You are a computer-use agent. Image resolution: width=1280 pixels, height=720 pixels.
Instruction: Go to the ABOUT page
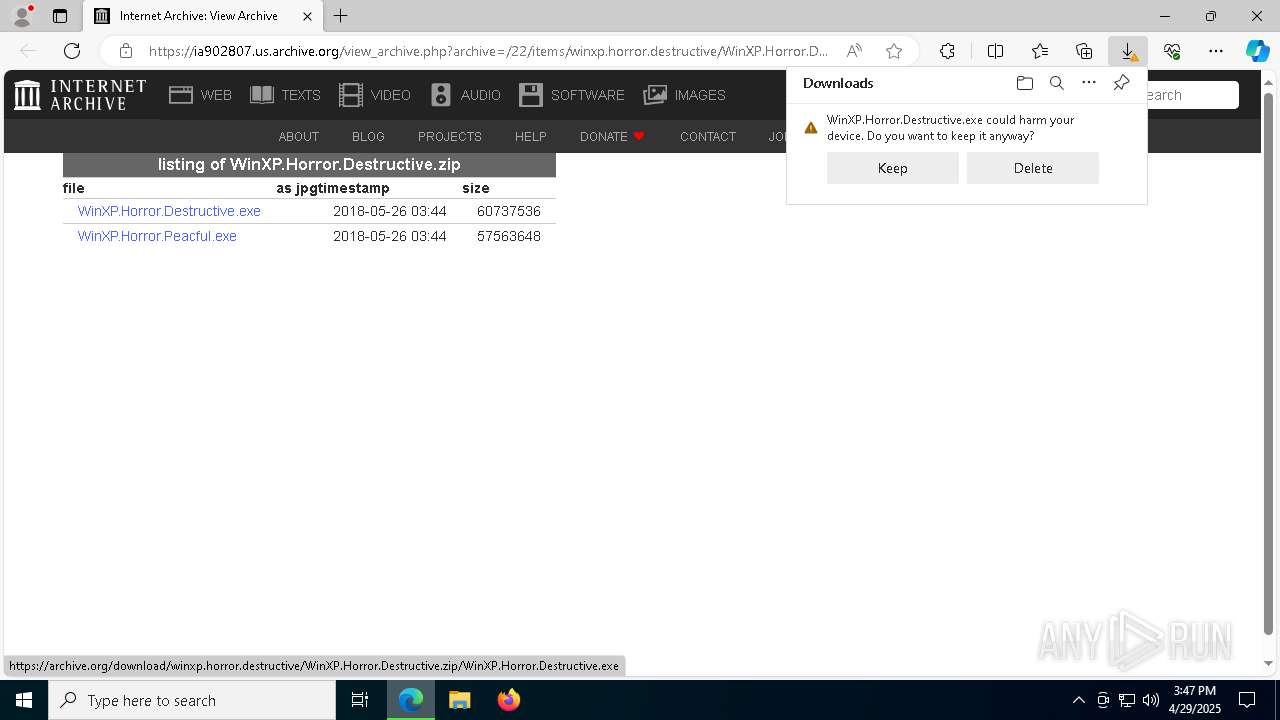pos(298,137)
